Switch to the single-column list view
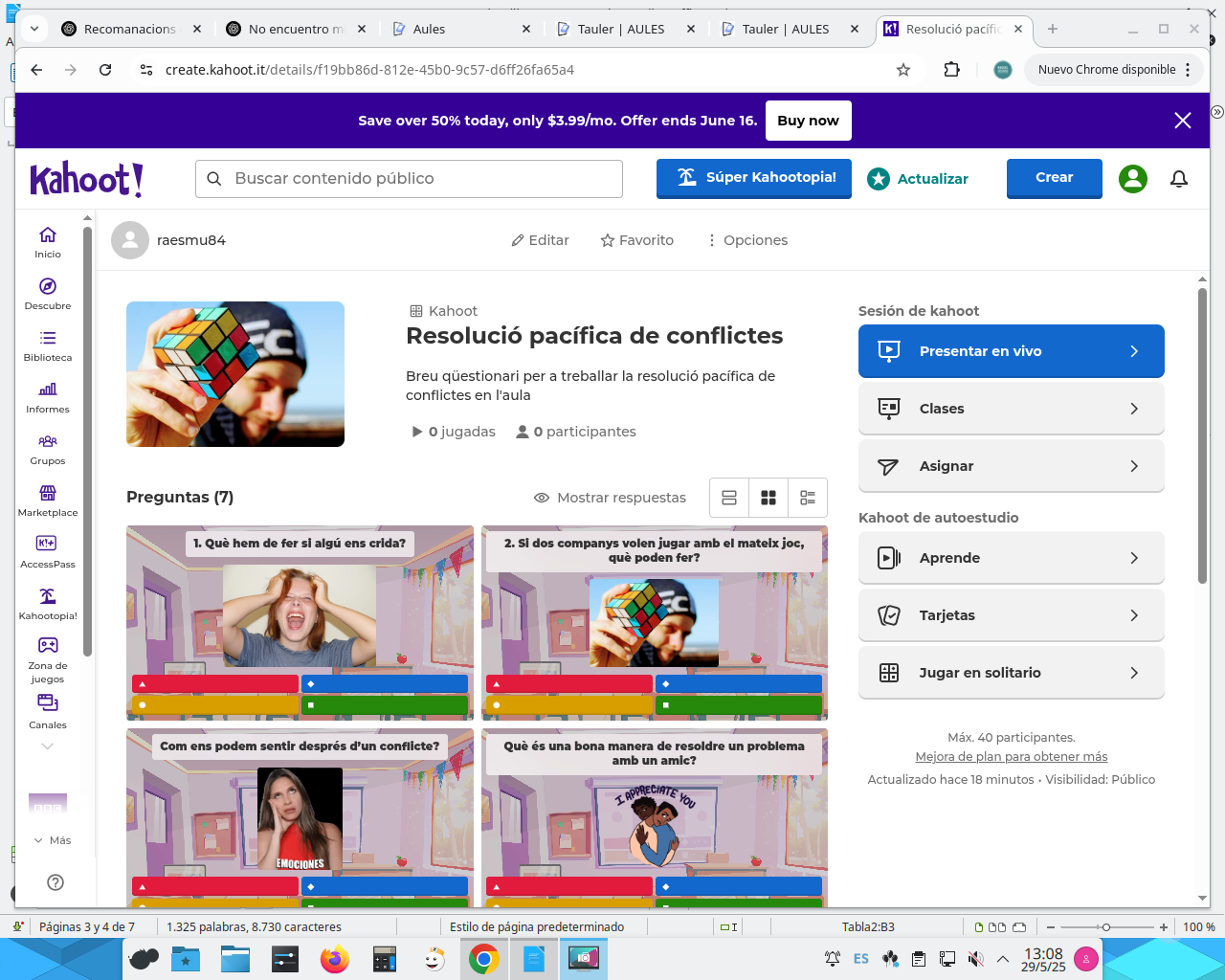The image size is (1225, 980). click(729, 498)
